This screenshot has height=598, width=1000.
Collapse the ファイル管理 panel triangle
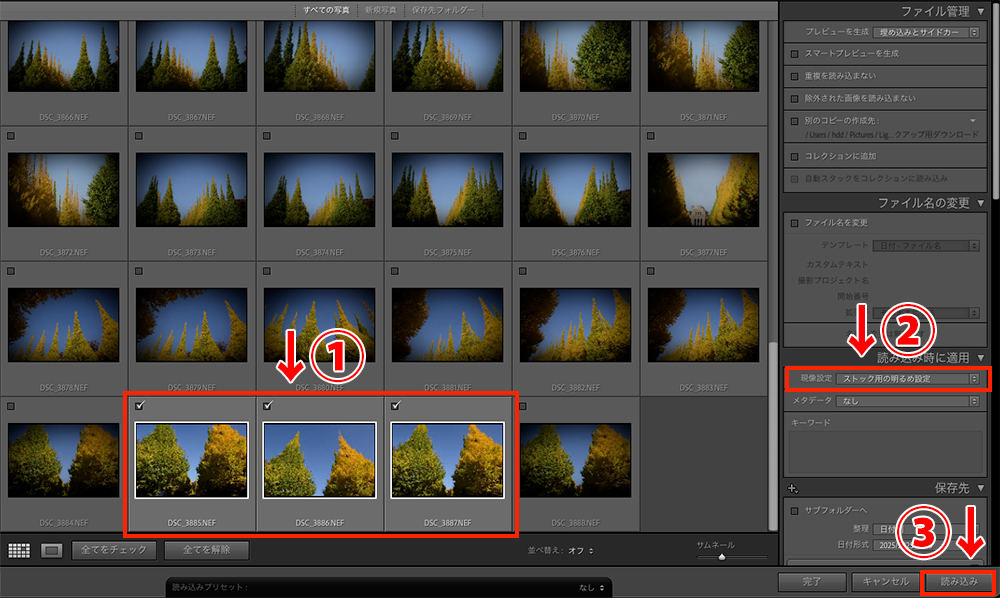[x=981, y=11]
